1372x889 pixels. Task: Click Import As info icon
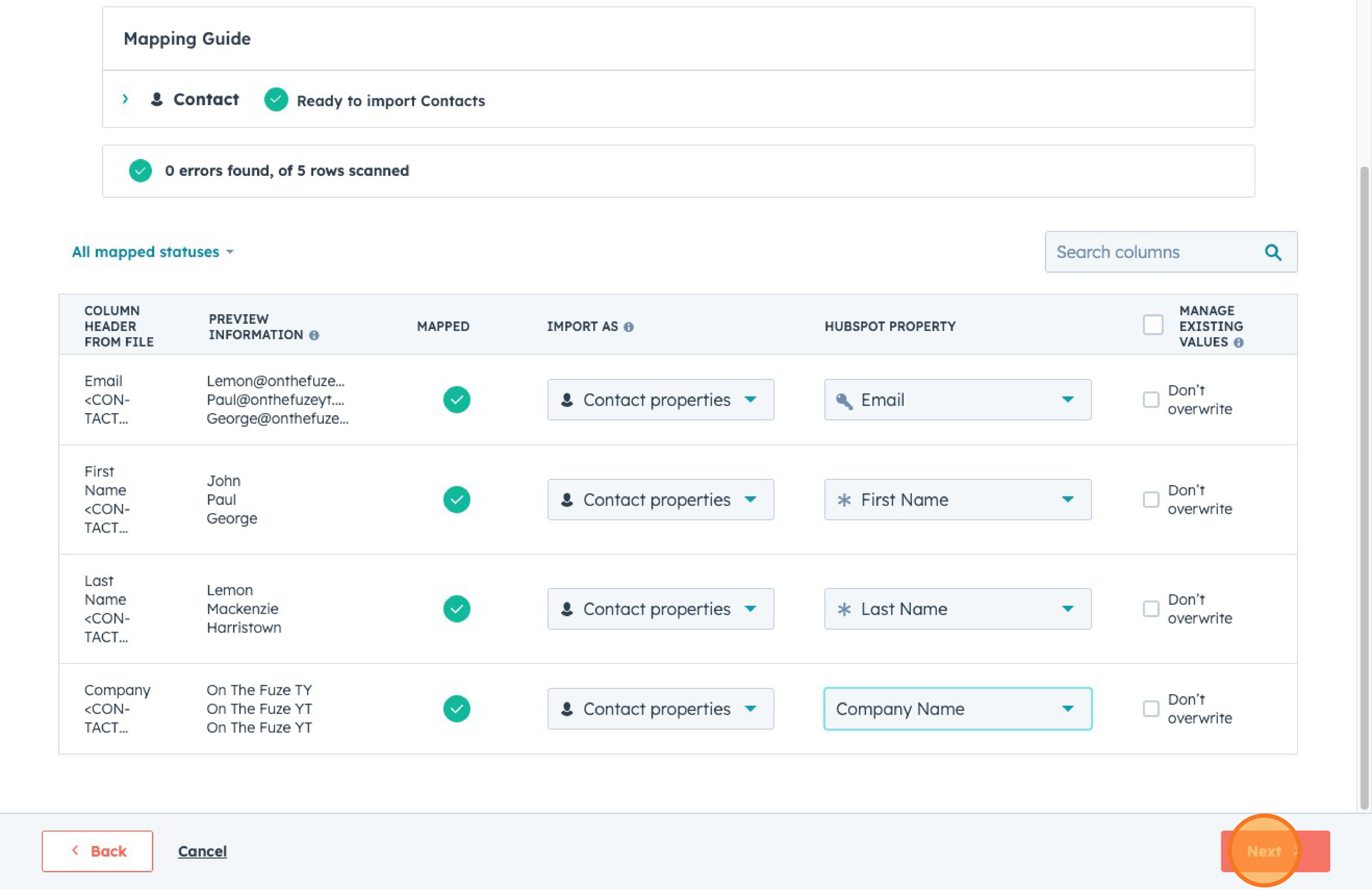[x=629, y=327]
